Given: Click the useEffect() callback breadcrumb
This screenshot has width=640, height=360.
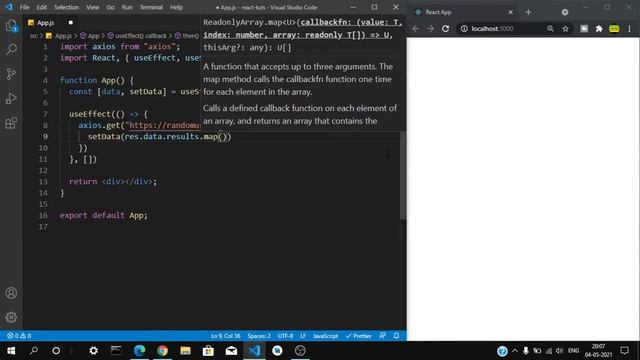Looking at the screenshot, I should (140, 36).
